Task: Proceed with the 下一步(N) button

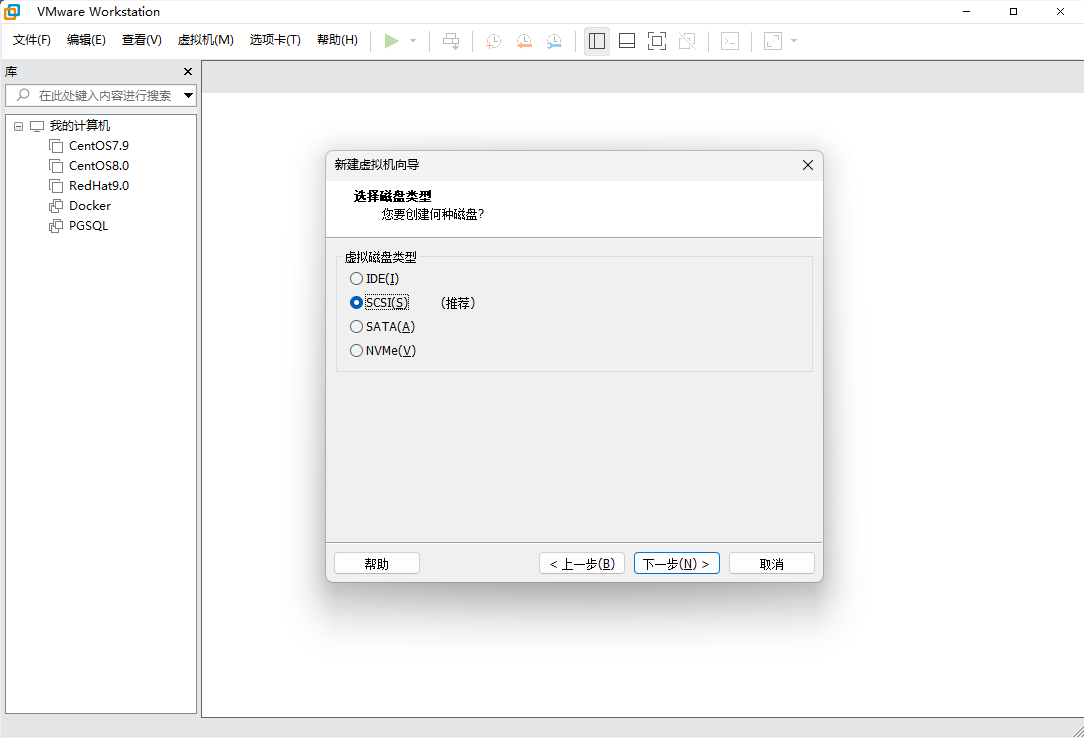Action: [x=677, y=564]
